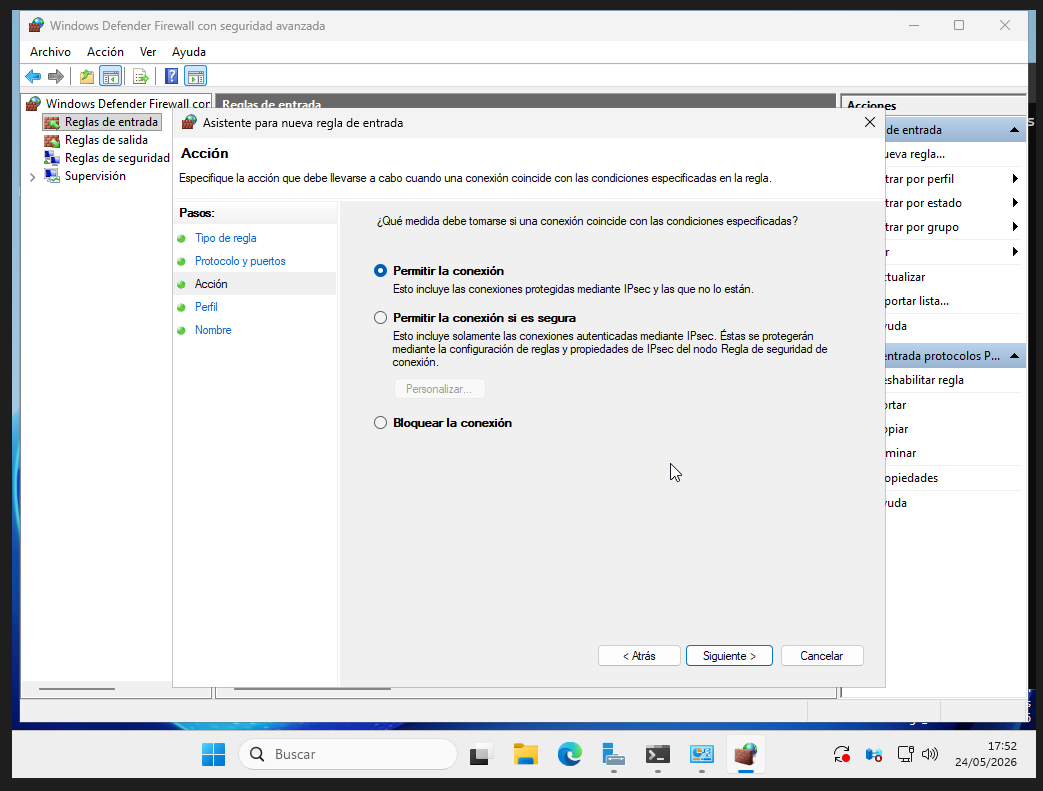
Task: Click the Buscar taskbar search box
Action: (x=348, y=754)
